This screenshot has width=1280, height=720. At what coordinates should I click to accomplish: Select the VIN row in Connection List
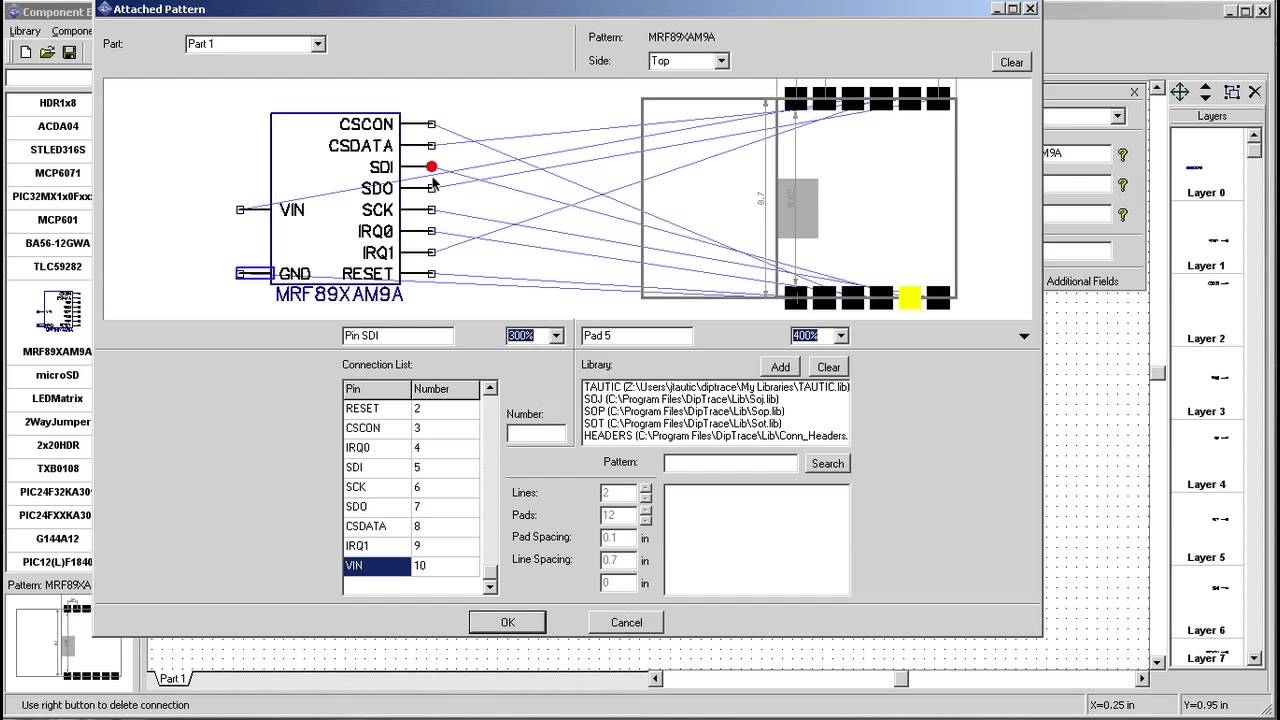tap(412, 566)
